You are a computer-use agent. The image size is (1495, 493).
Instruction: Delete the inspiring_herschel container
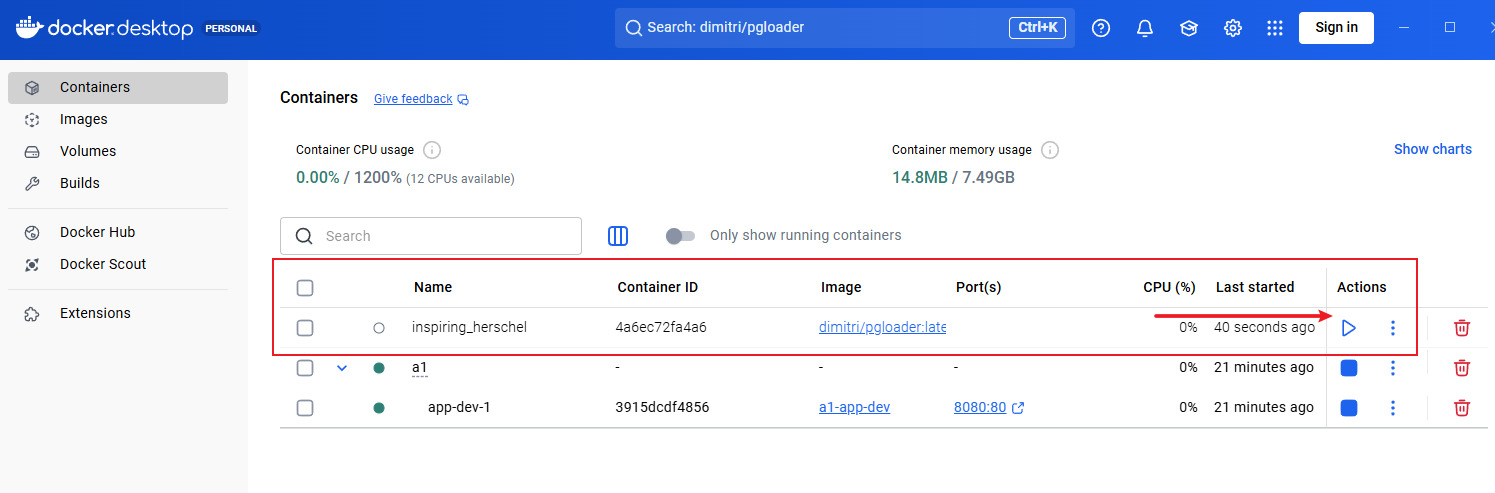coord(1461,328)
